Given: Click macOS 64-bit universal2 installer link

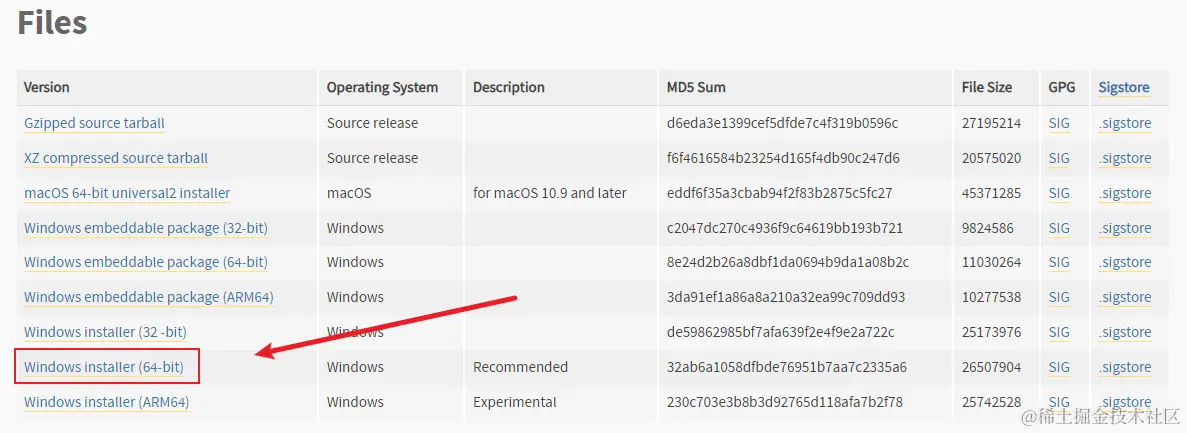Looking at the screenshot, I should (x=127, y=193).
